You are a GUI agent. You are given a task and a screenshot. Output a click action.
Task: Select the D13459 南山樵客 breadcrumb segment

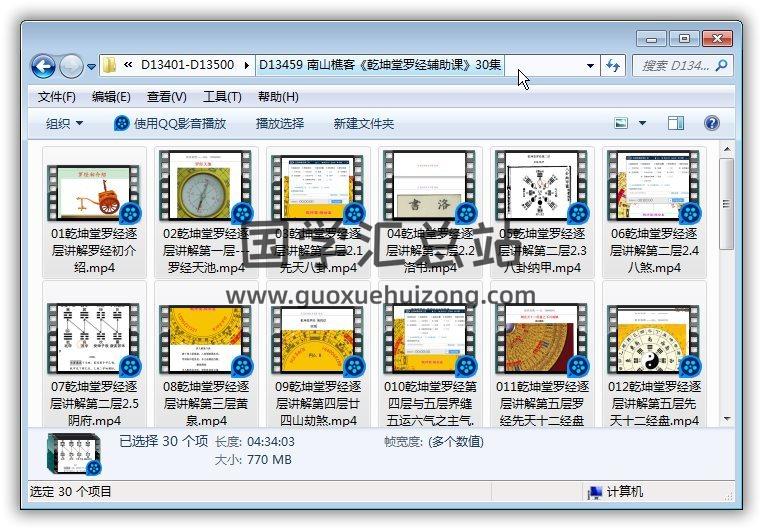pos(380,65)
